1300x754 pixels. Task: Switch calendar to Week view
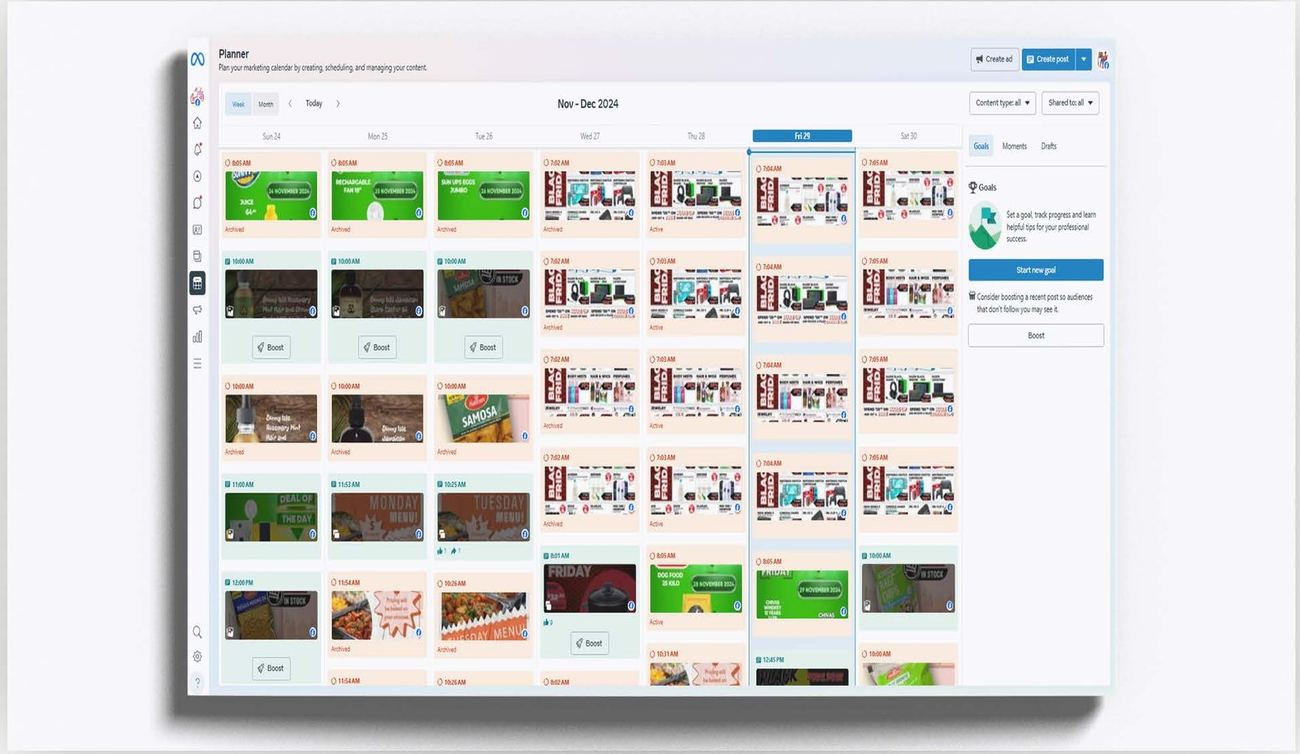(239, 104)
